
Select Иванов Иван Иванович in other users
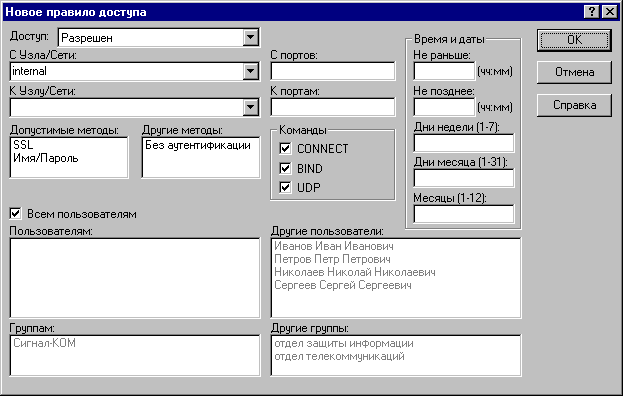[334, 246]
